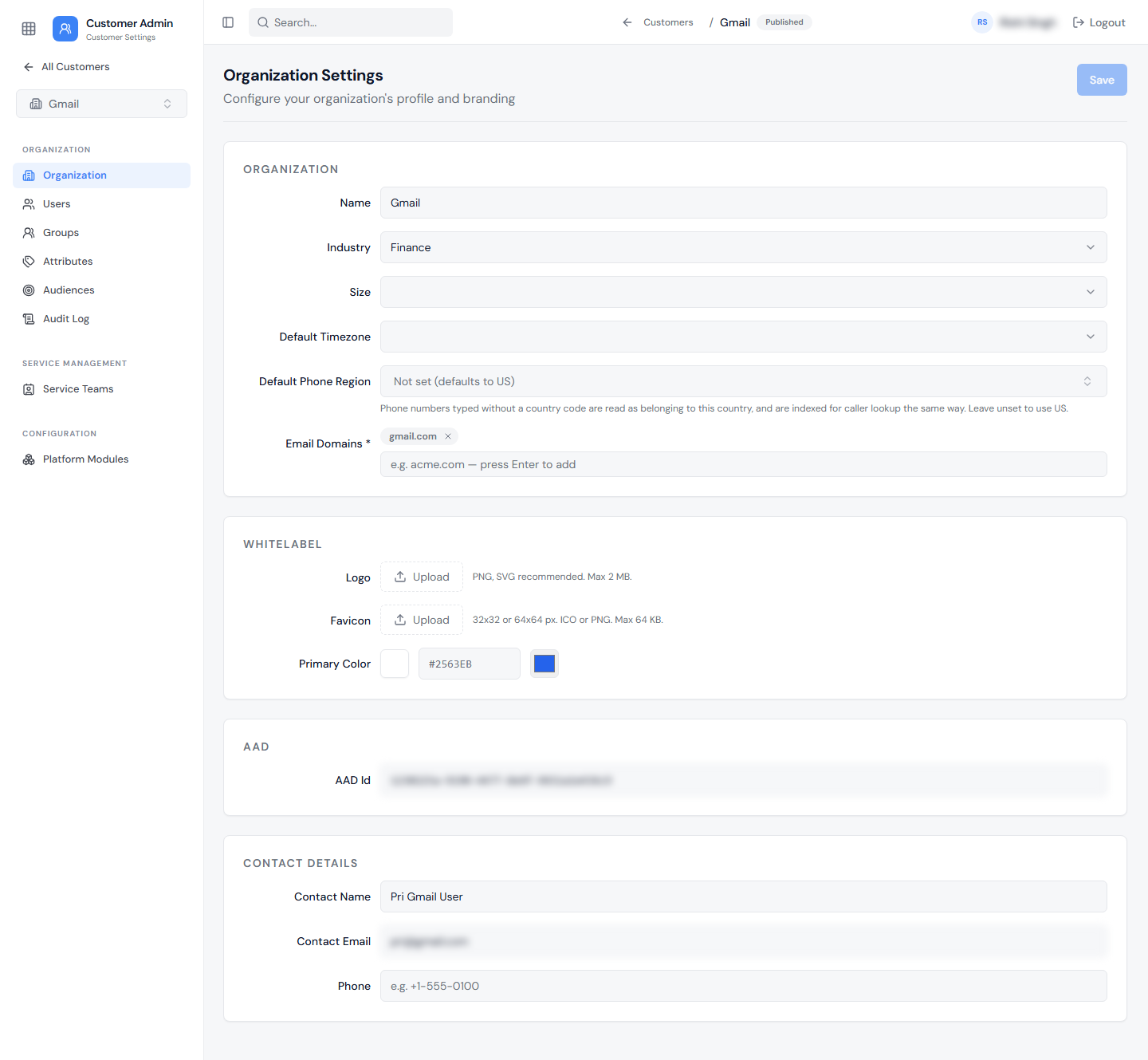Go back to All Customers

[67, 67]
